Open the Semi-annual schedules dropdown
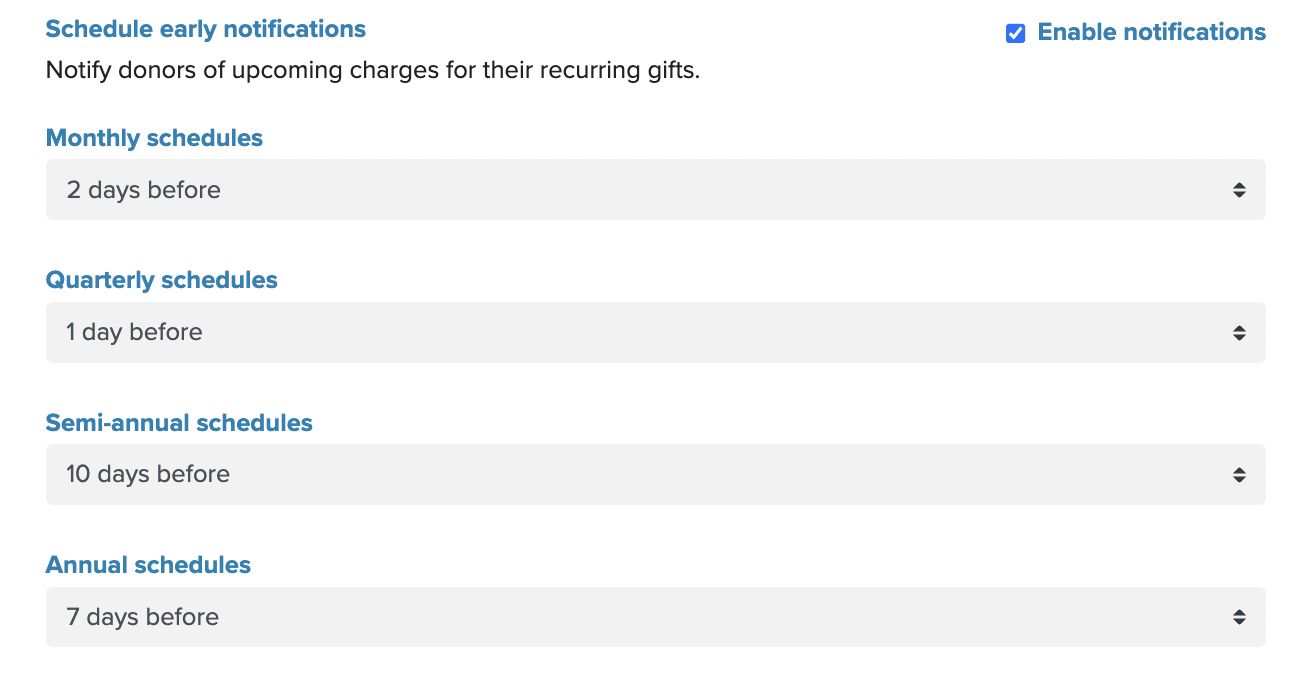 [655, 474]
